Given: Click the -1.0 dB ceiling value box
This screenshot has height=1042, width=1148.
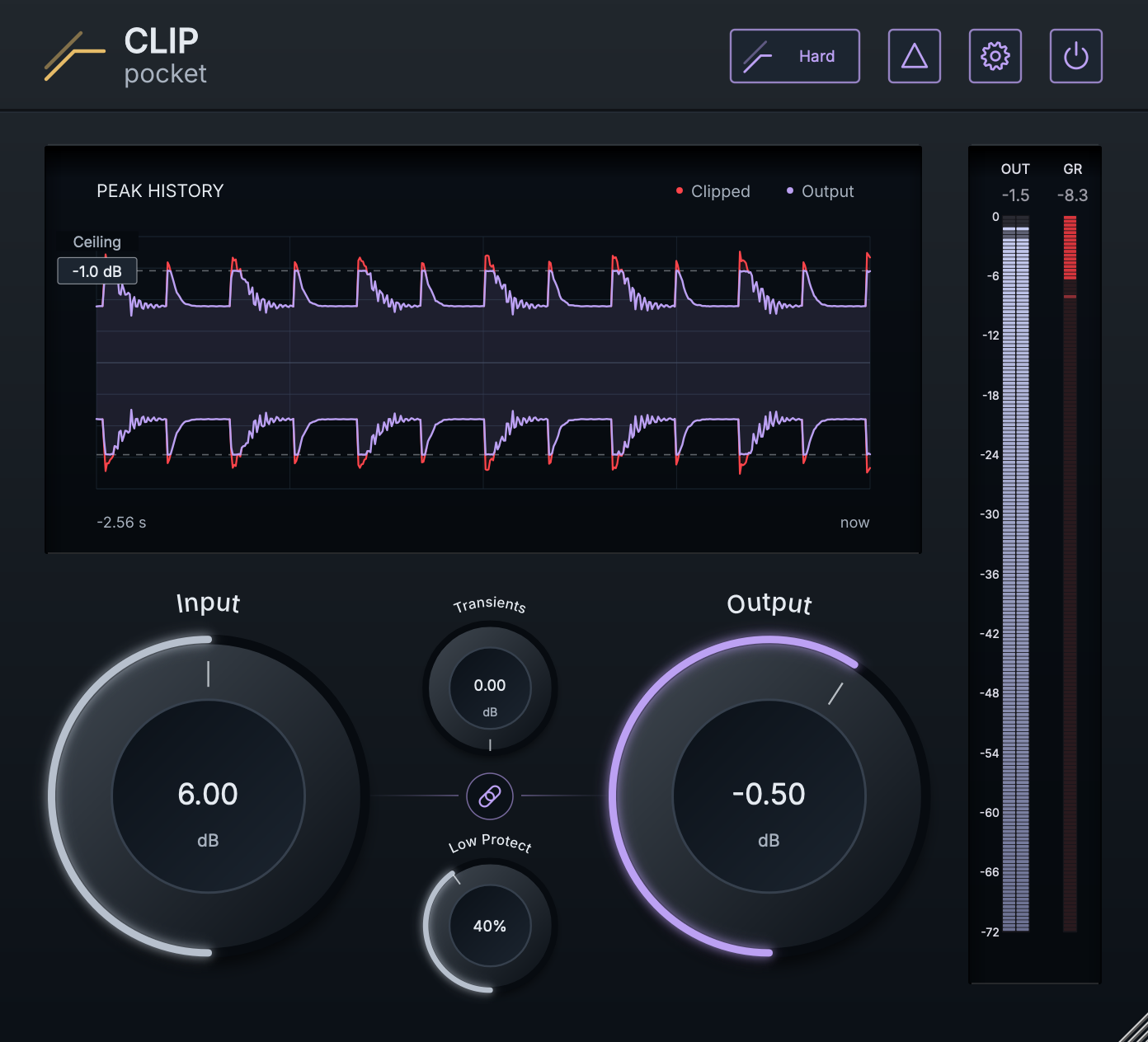Looking at the screenshot, I should pyautogui.click(x=97, y=271).
